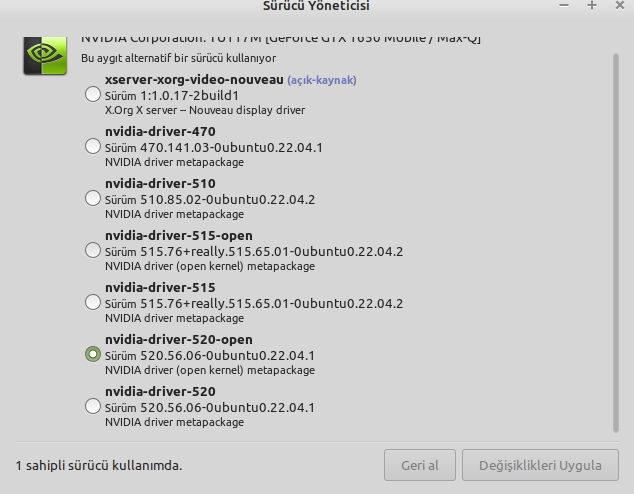This screenshot has height=494, width=634.
Task: Click 'NVIDIA driver (open kernel) metapackage' under 515-open
Action: tap(210, 266)
